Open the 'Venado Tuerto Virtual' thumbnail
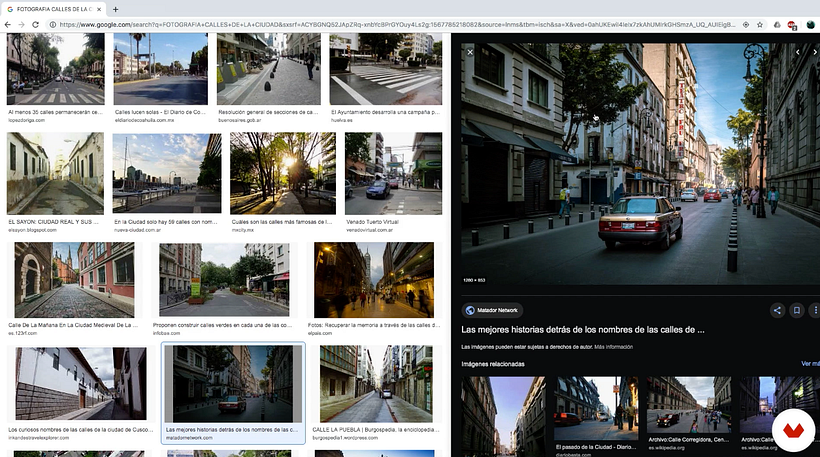 click(393, 173)
